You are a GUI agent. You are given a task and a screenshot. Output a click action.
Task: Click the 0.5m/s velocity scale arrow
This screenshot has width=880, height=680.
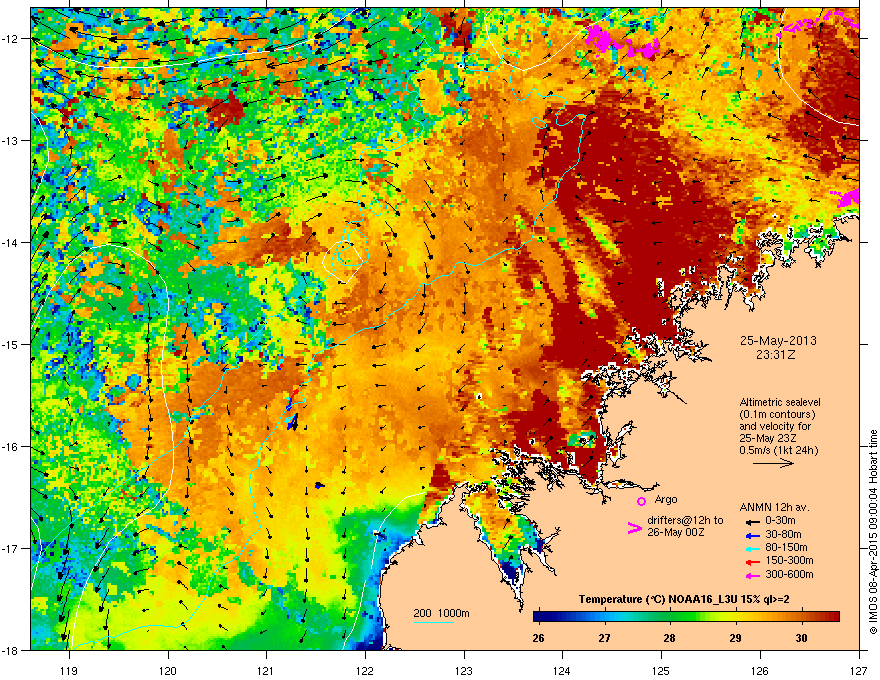(773, 463)
